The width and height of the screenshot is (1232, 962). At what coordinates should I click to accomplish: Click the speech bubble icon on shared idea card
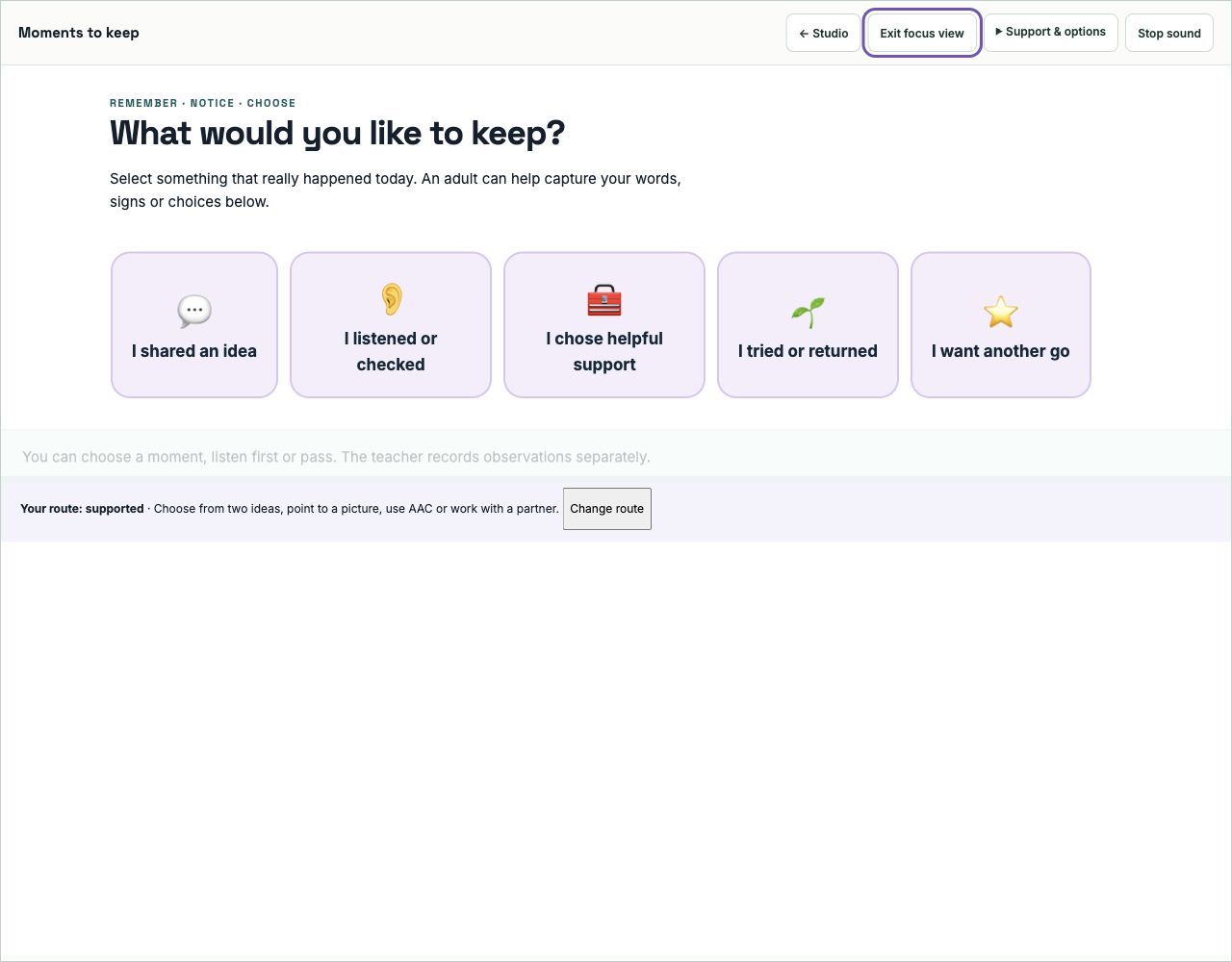[194, 312]
